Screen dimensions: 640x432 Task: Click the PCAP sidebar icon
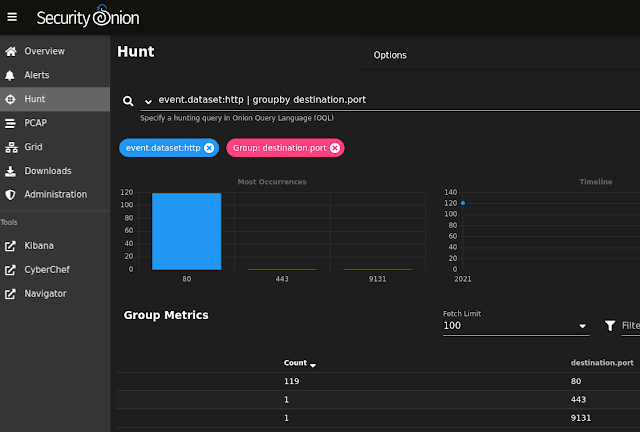(10, 123)
